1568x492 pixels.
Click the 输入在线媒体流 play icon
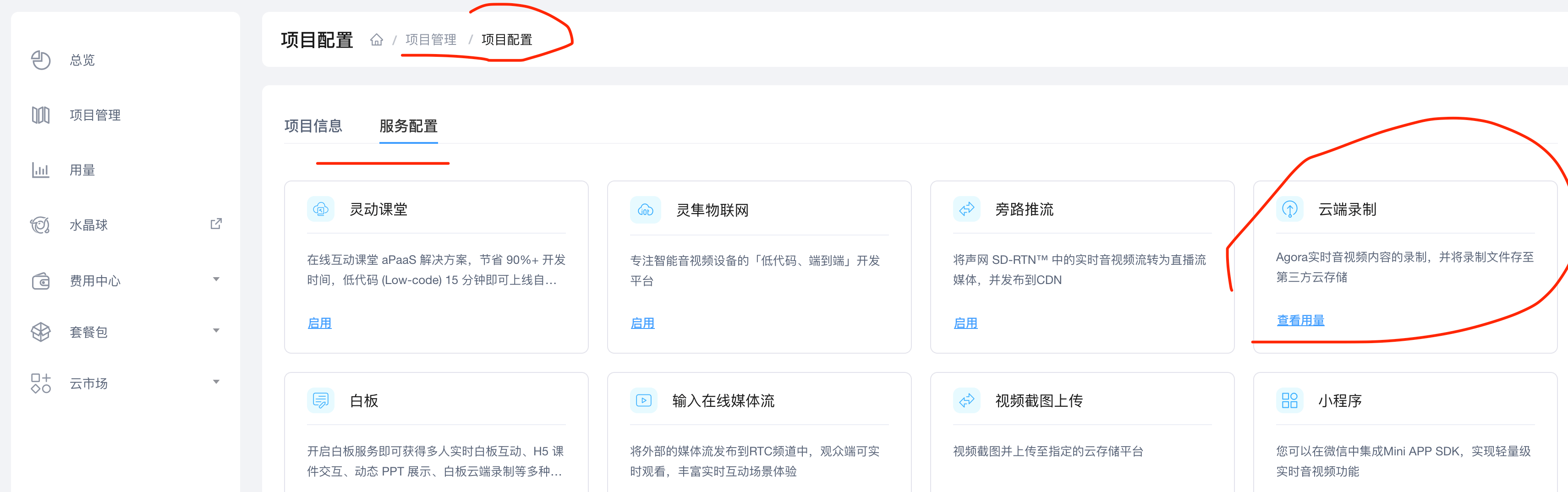[643, 401]
